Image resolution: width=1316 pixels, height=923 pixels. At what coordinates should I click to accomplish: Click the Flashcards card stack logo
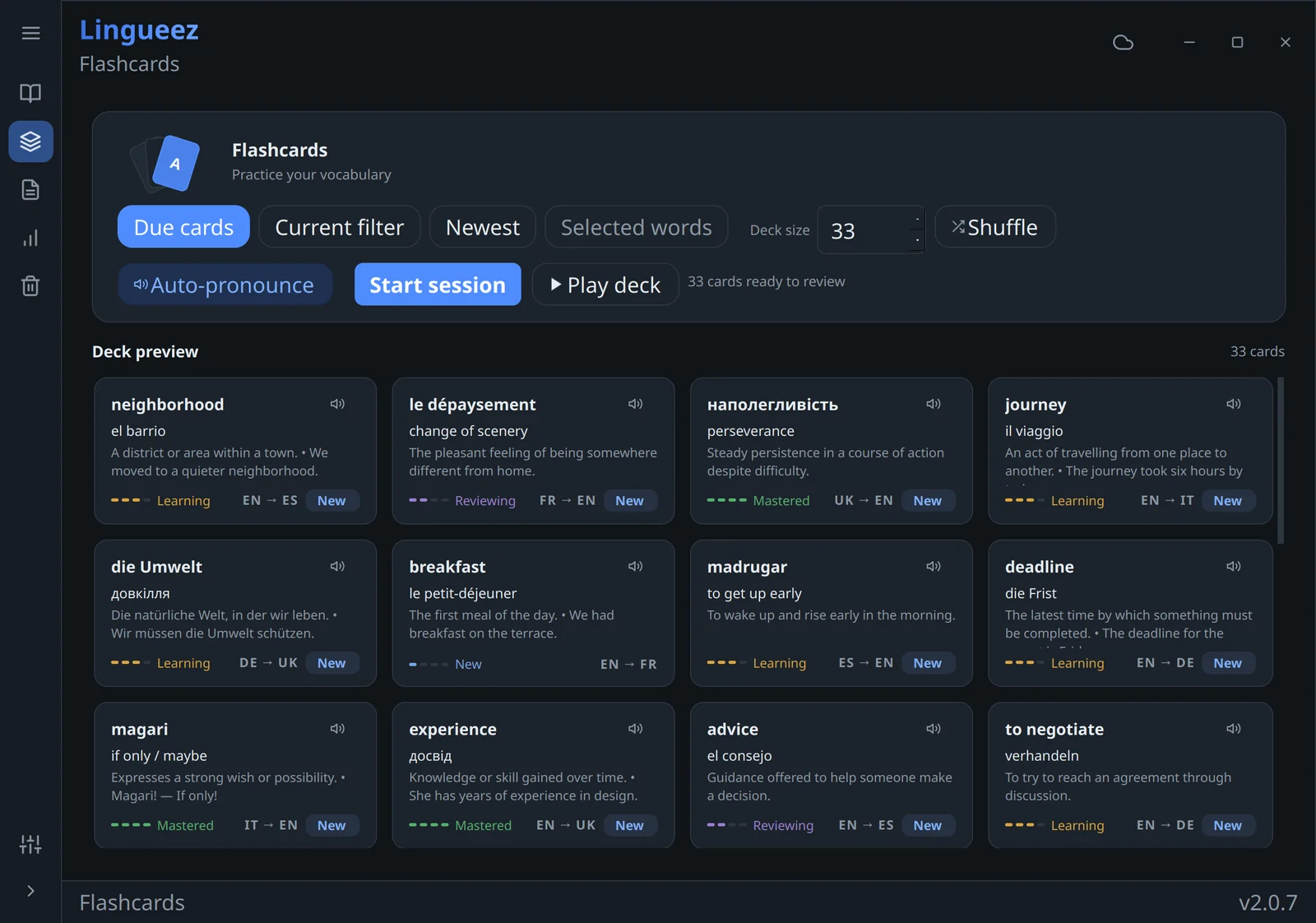[166, 163]
